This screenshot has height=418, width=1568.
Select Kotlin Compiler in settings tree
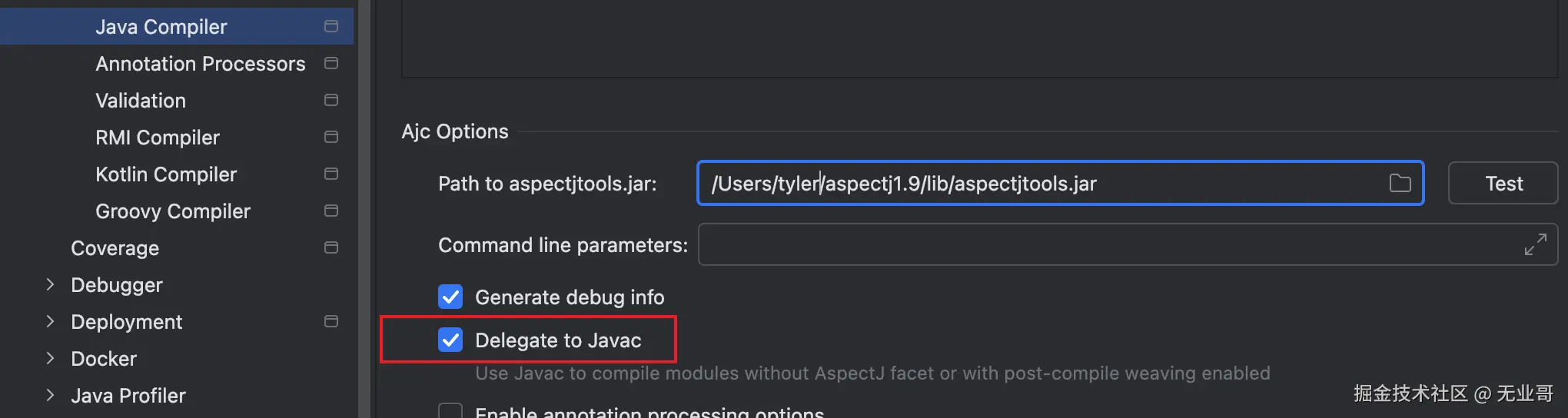166,174
